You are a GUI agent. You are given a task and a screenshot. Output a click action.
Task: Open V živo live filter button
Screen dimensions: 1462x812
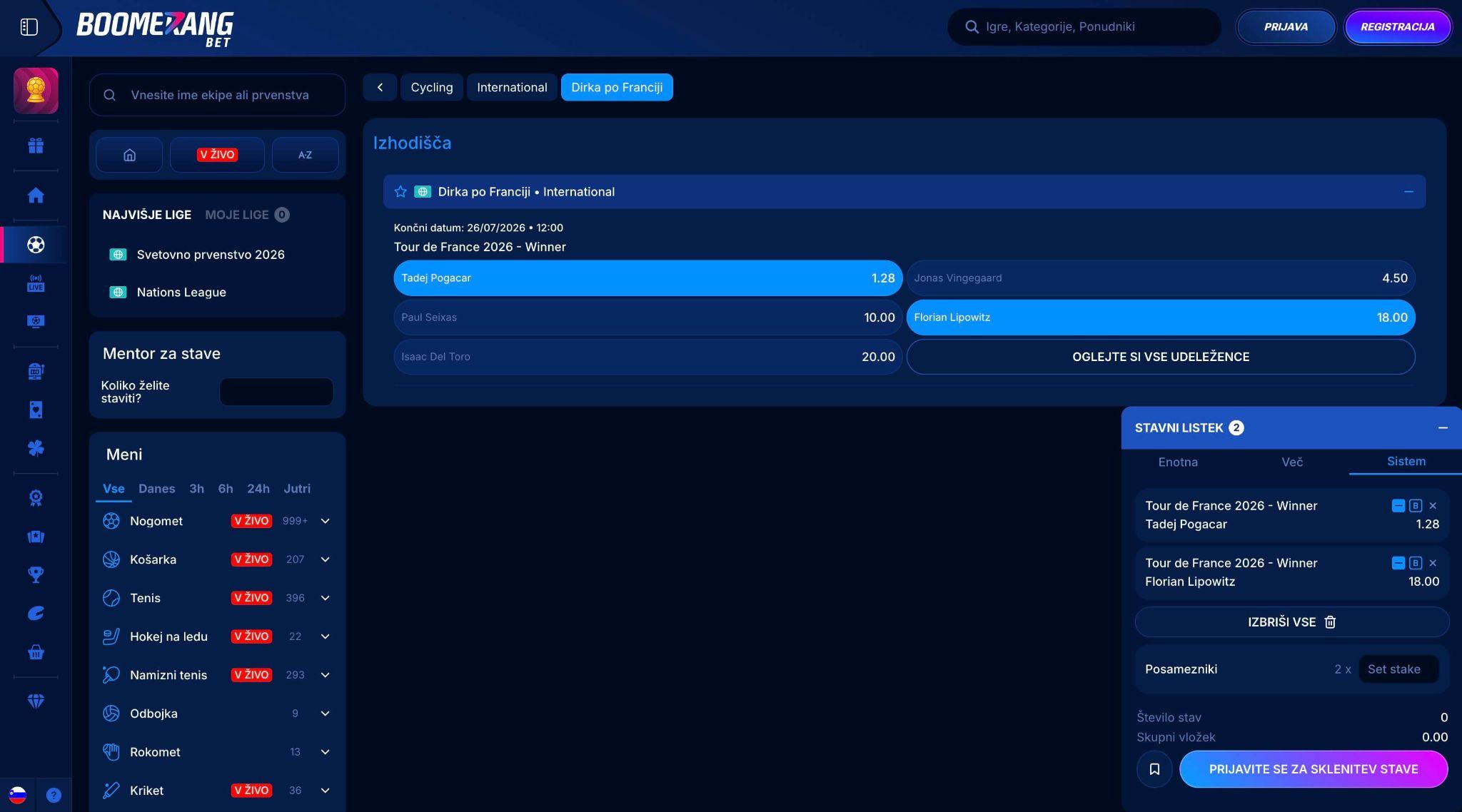click(x=217, y=155)
